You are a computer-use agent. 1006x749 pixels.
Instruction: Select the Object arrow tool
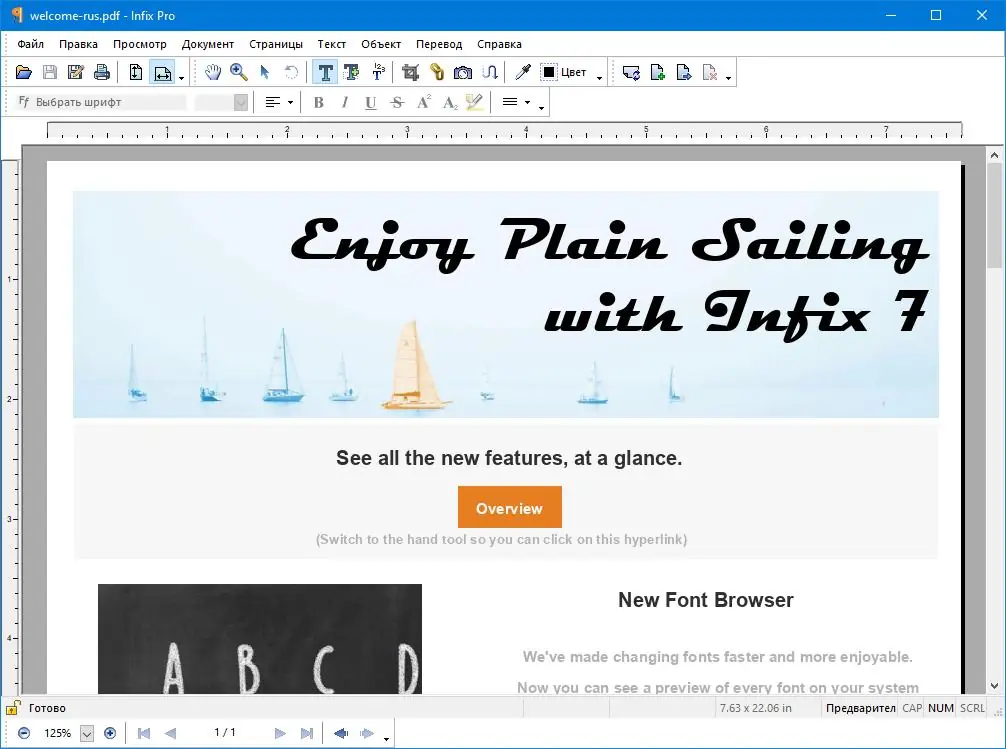tap(265, 73)
